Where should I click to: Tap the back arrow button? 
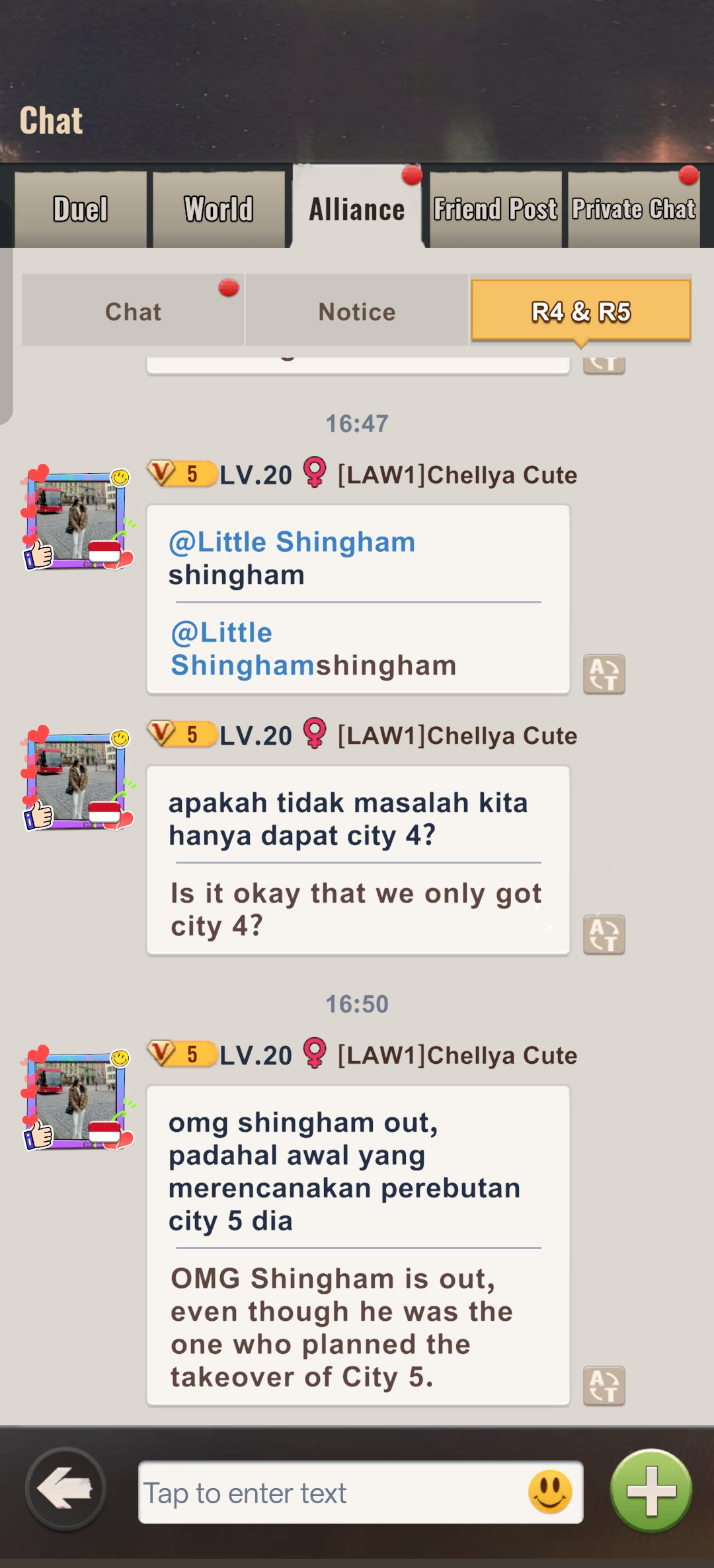(x=65, y=1489)
